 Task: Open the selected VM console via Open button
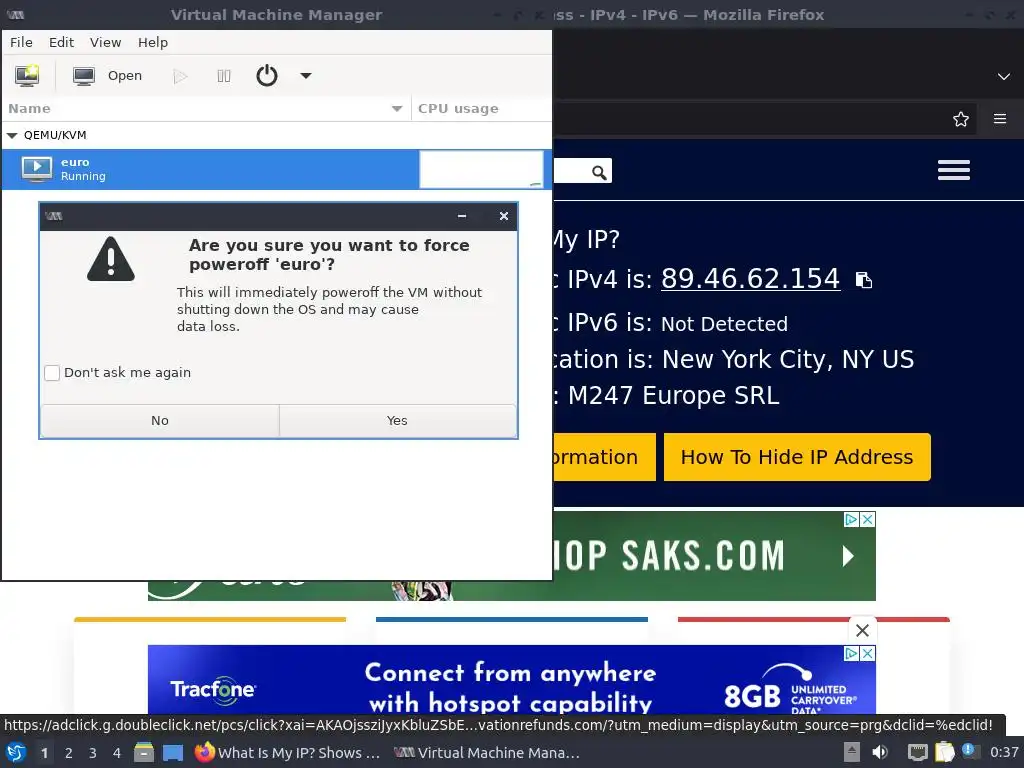point(107,76)
